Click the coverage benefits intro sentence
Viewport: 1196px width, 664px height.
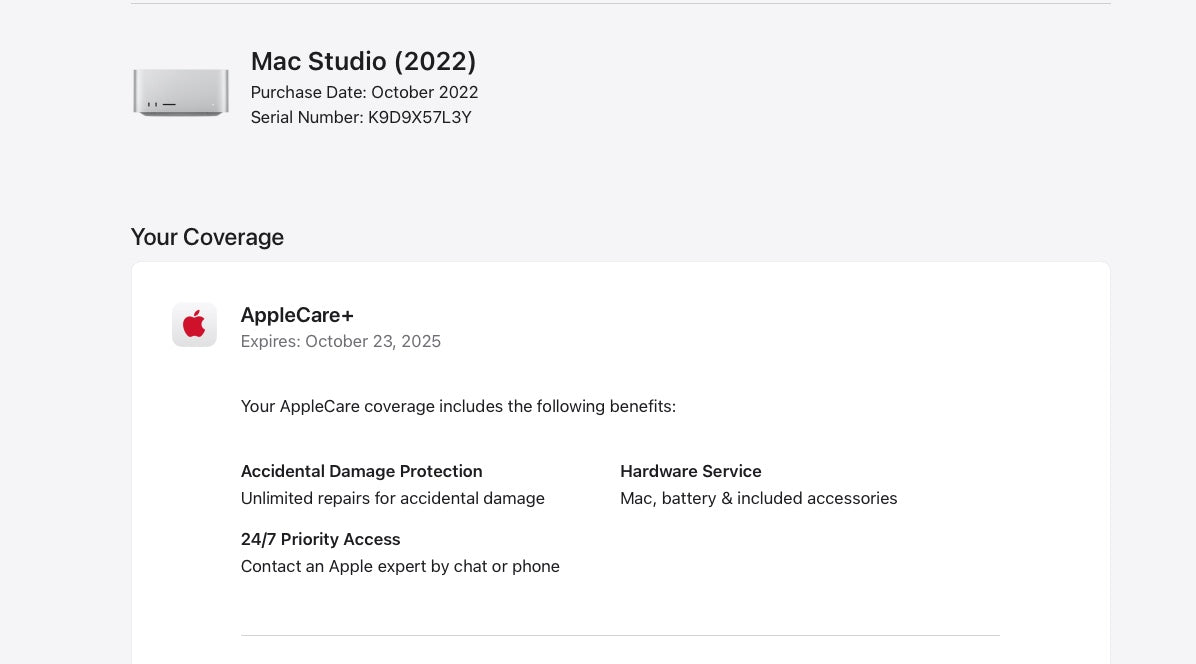click(x=458, y=406)
